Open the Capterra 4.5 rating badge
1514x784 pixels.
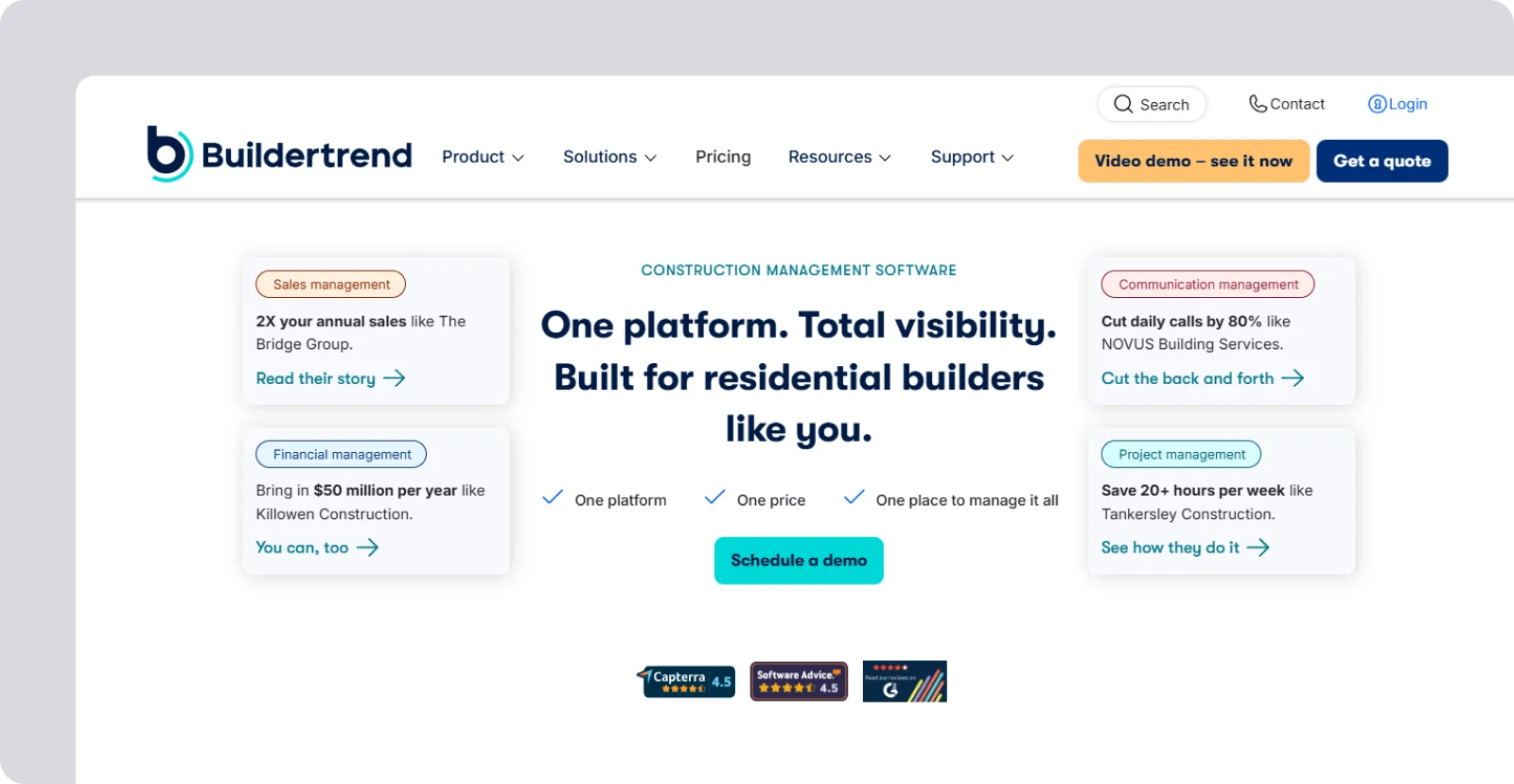pos(686,681)
